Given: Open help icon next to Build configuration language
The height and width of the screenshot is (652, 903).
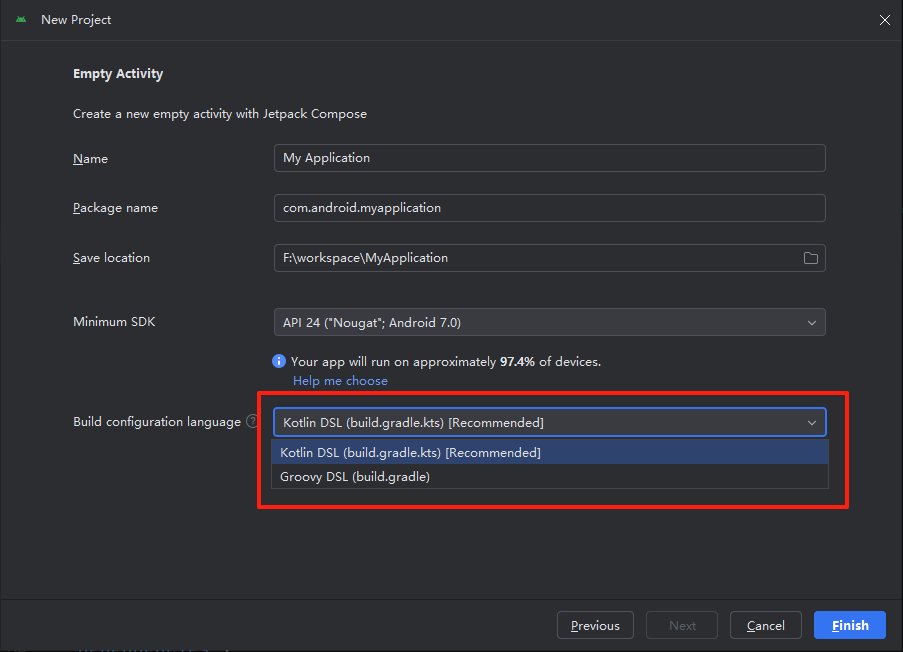Looking at the screenshot, I should click(252, 421).
